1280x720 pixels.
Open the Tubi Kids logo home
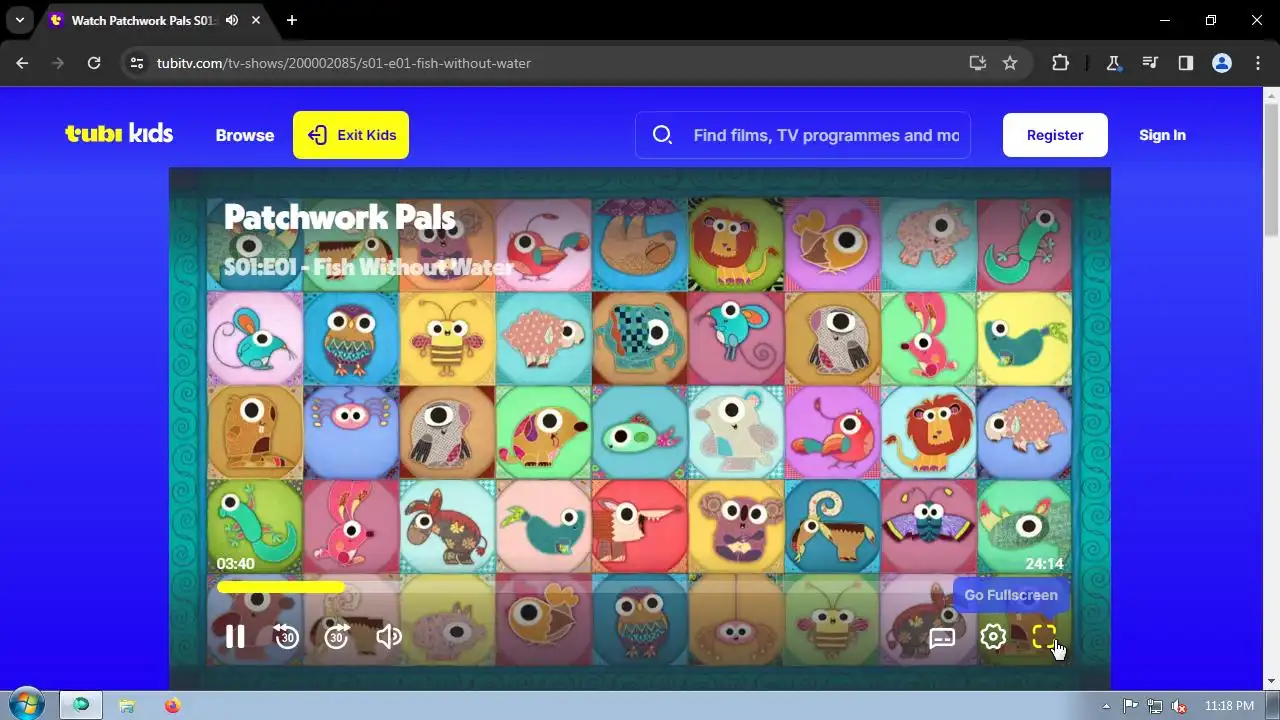pos(119,134)
